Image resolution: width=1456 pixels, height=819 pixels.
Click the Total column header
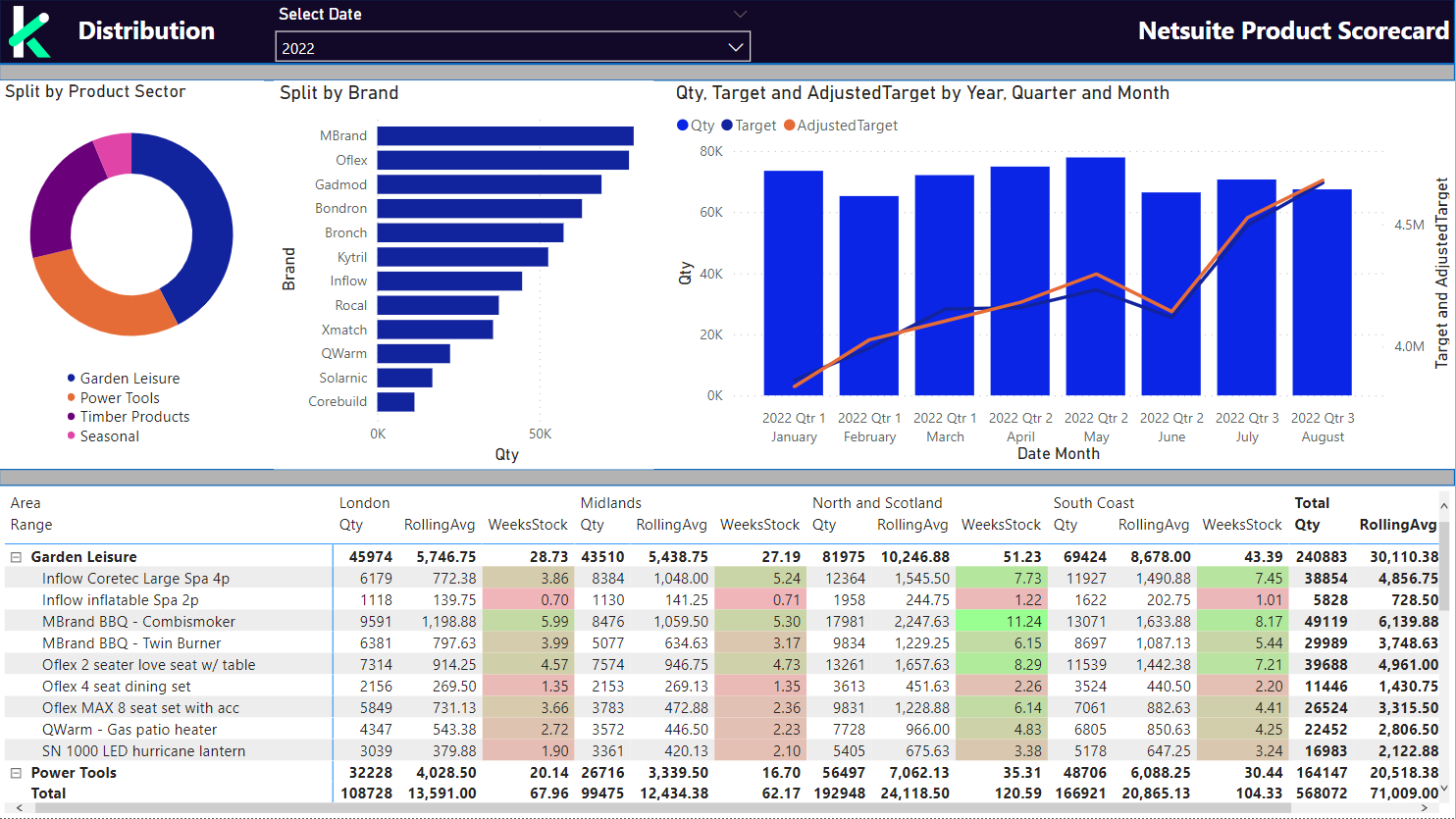1312,503
